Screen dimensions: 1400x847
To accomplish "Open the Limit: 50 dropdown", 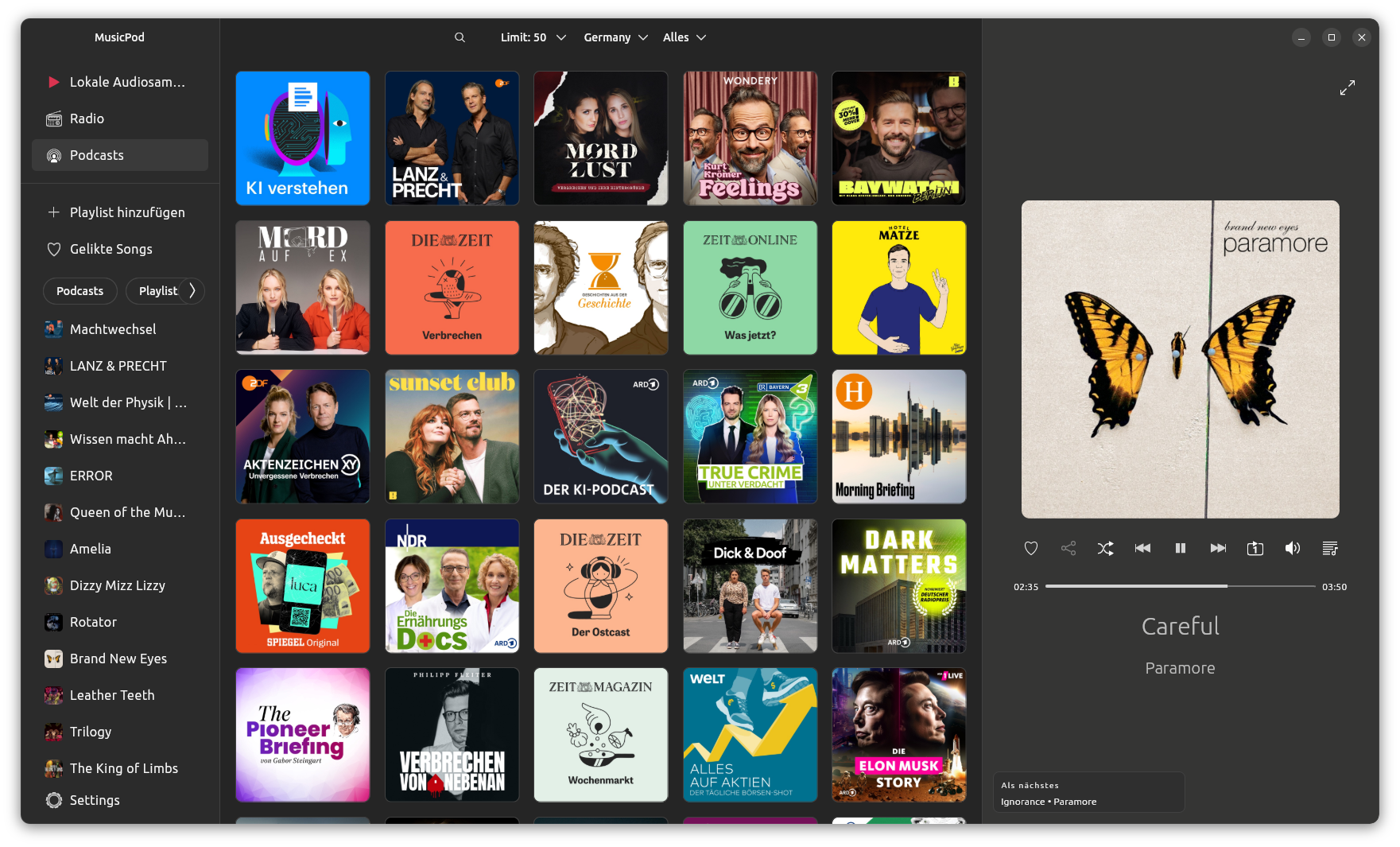I will 533,37.
